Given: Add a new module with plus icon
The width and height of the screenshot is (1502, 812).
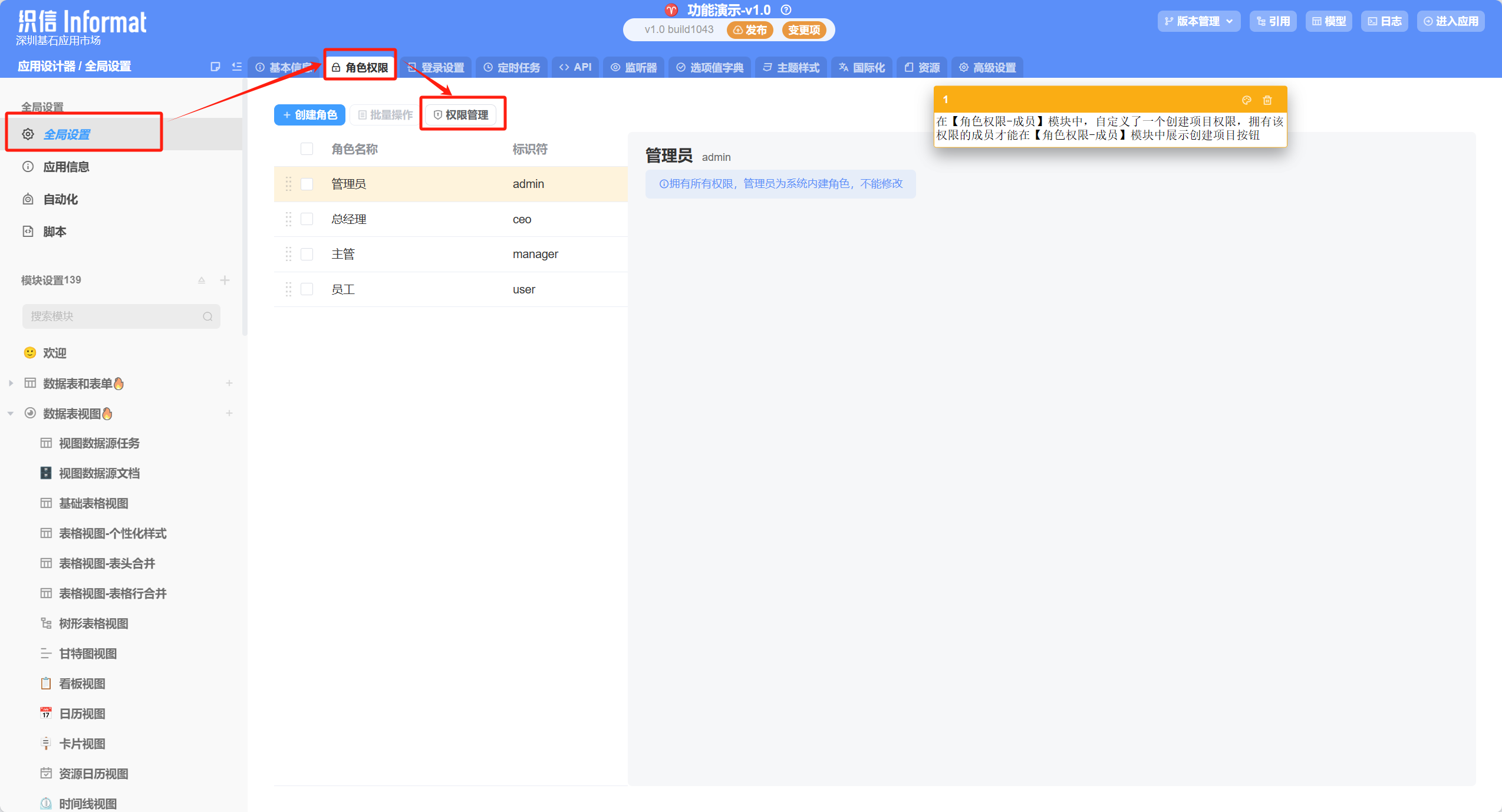Looking at the screenshot, I should tap(225, 280).
